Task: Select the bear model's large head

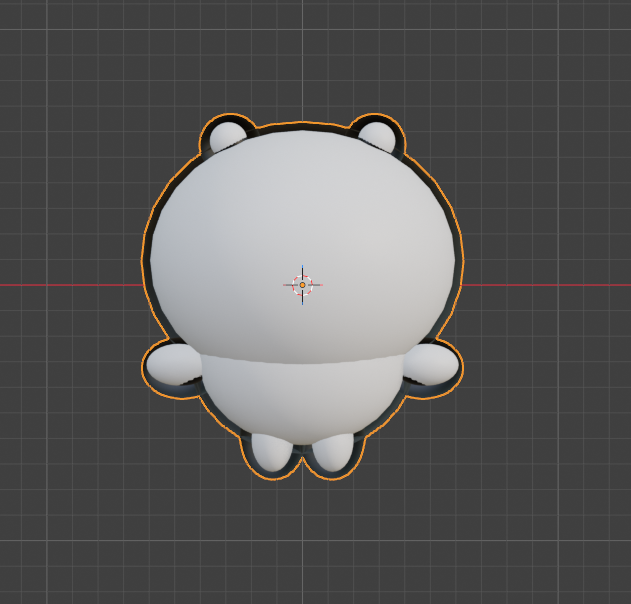Action: click(x=303, y=245)
